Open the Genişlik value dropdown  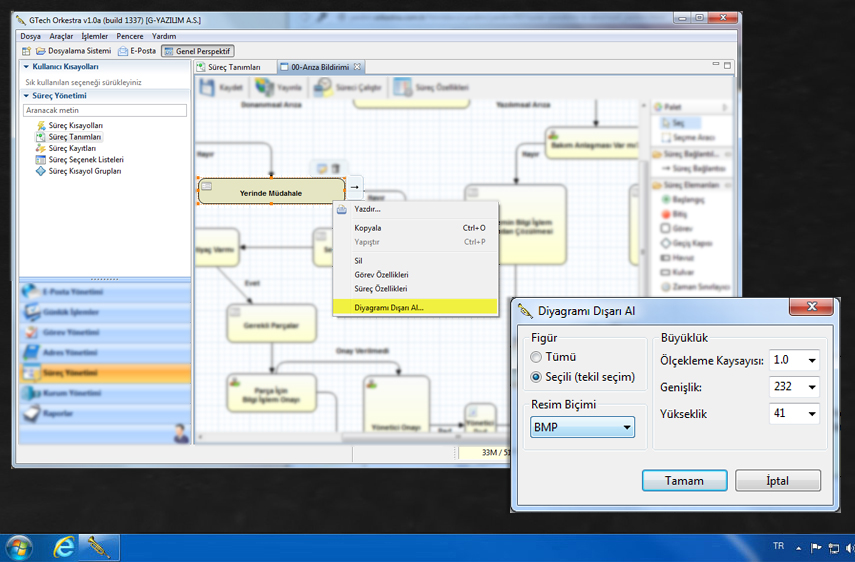[795, 387]
